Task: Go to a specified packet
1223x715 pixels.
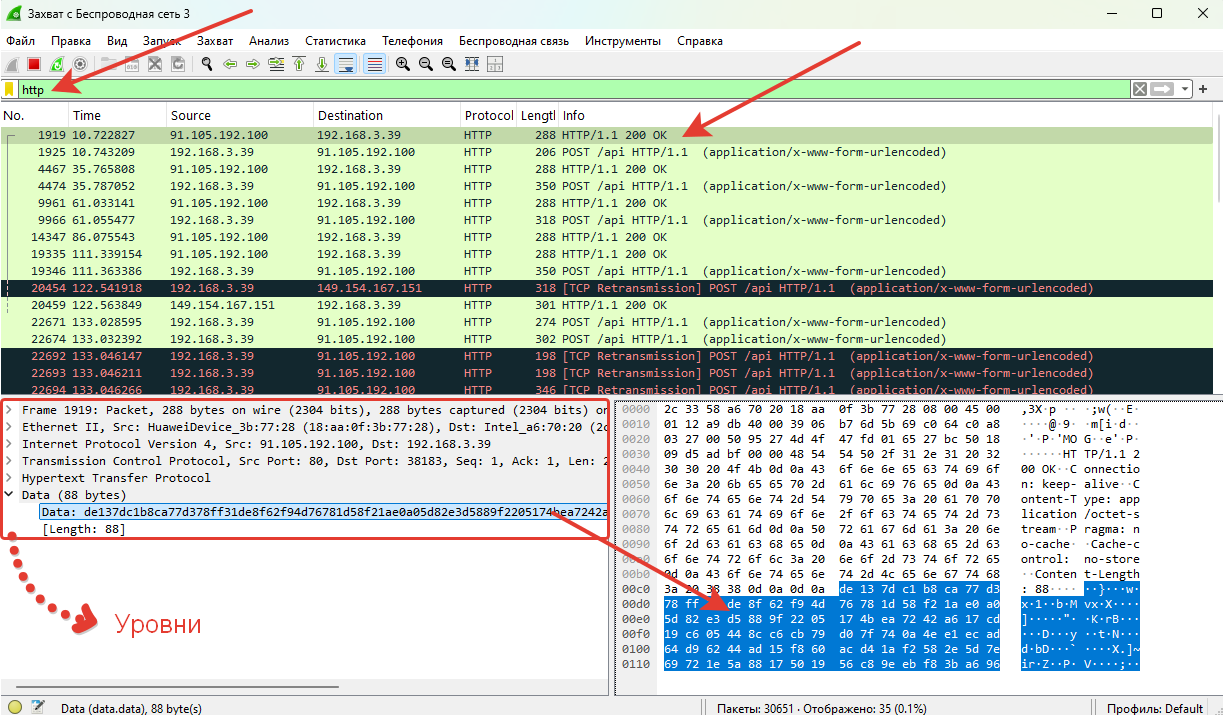Action: [276, 64]
